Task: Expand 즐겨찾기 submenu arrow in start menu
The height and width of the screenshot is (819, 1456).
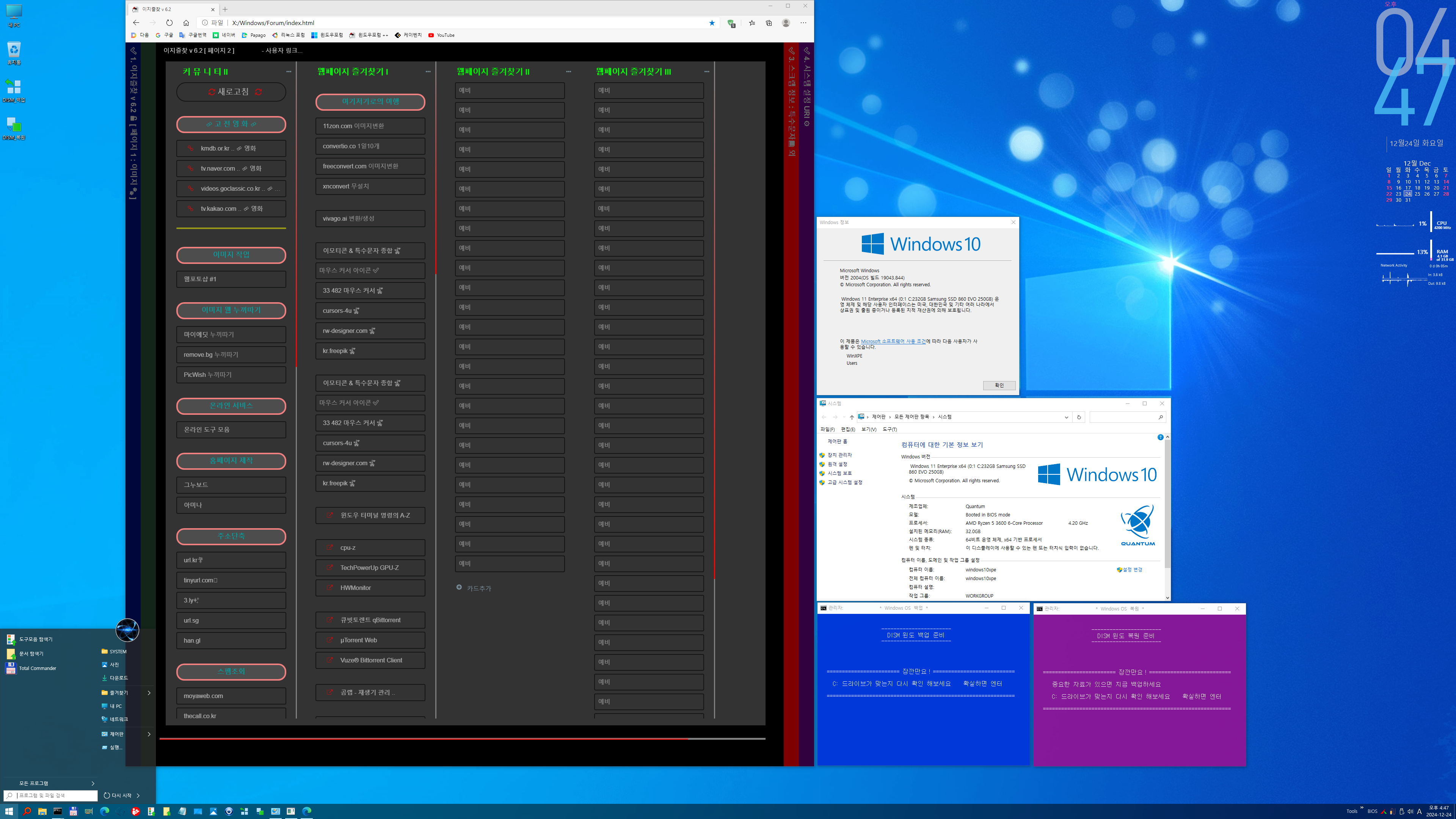Action: [149, 693]
